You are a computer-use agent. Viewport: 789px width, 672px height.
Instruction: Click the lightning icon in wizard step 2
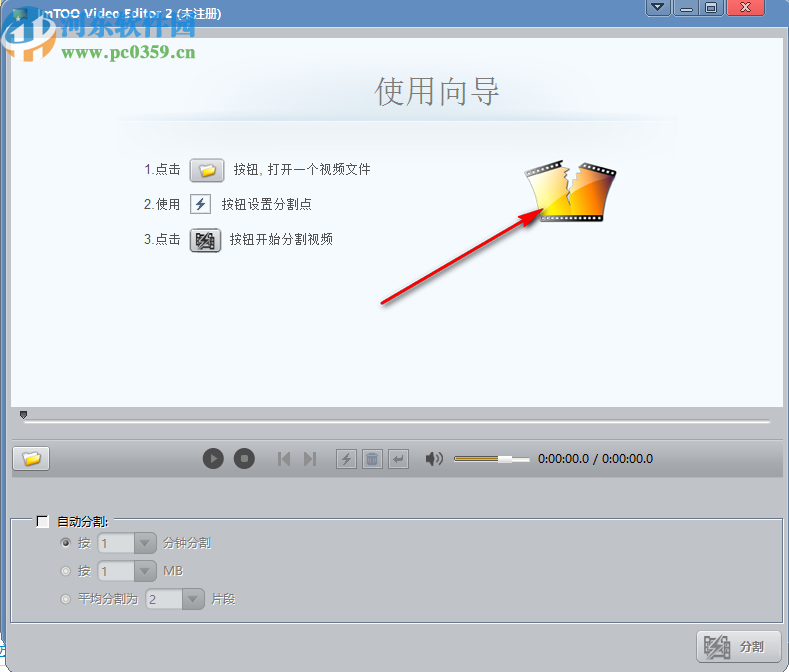[200, 204]
